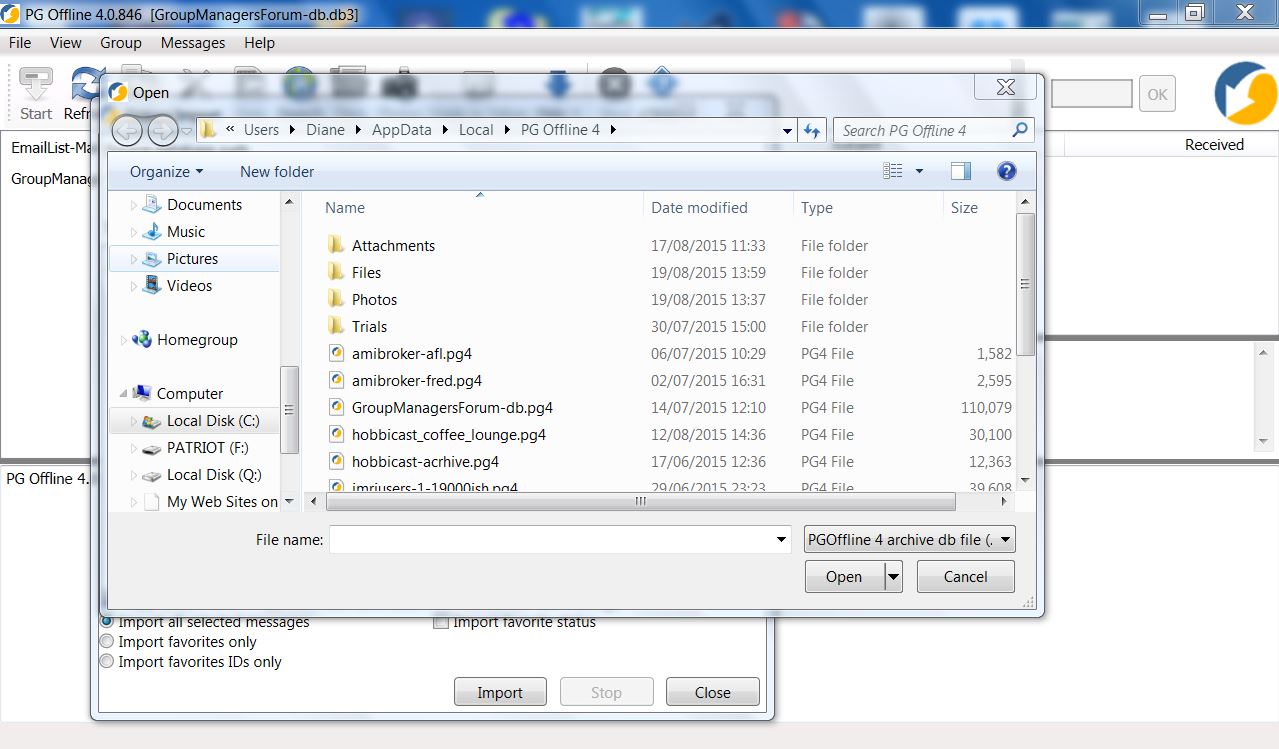This screenshot has height=749, width=1279.
Task: Select PATRIOT (F:) drive
Action: coord(208,447)
